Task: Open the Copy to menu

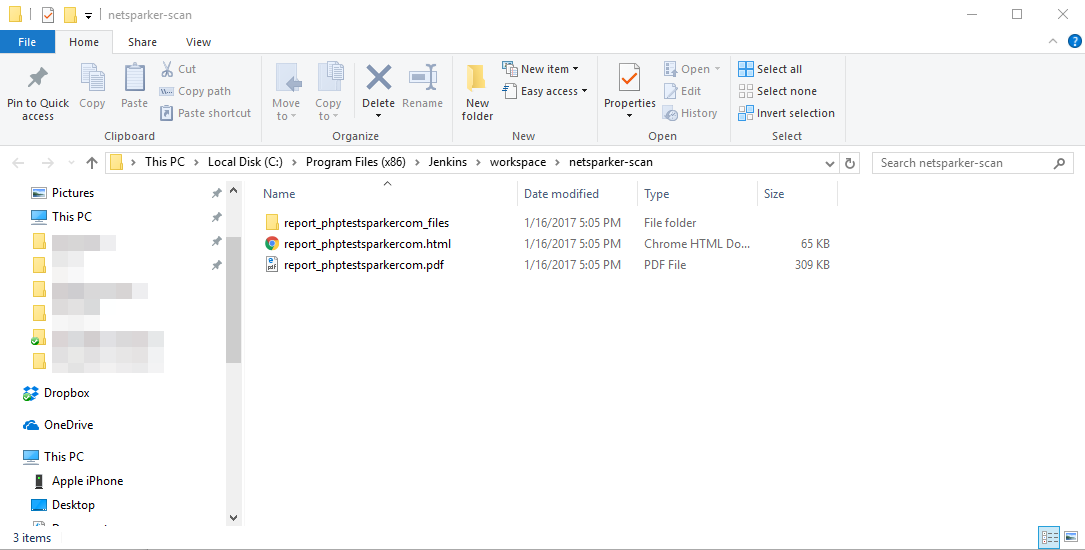Action: click(x=328, y=92)
